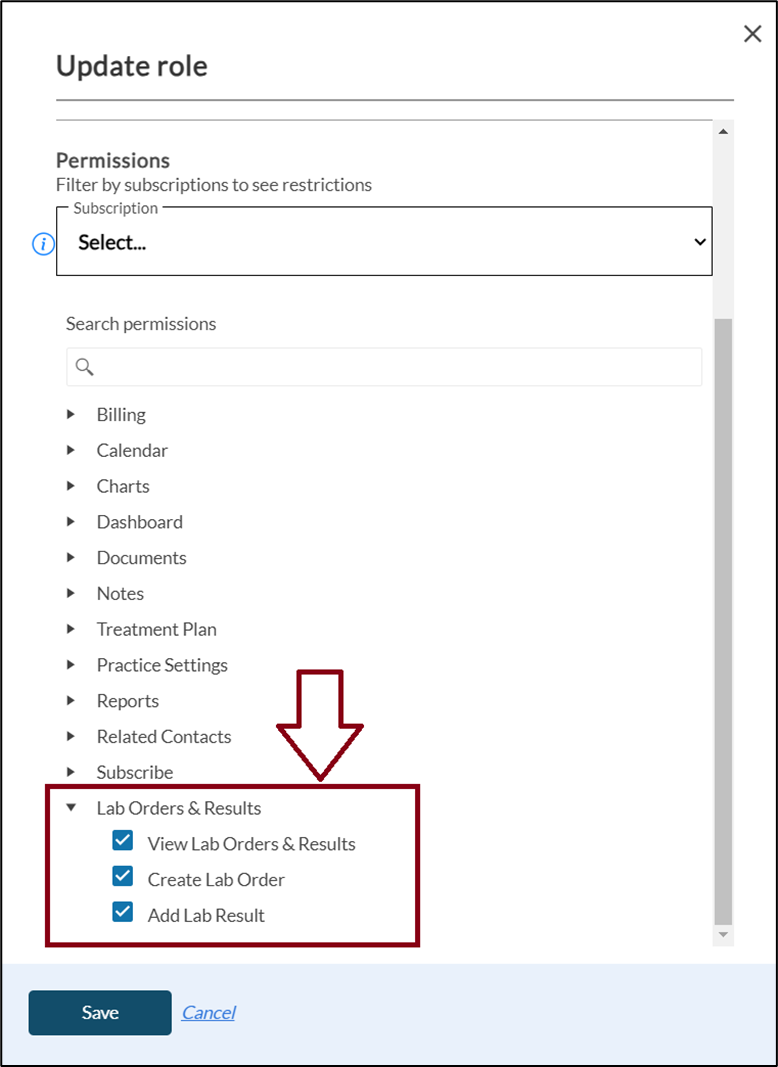Close the Update role dialog
The width and height of the screenshot is (778, 1067).
point(753,34)
